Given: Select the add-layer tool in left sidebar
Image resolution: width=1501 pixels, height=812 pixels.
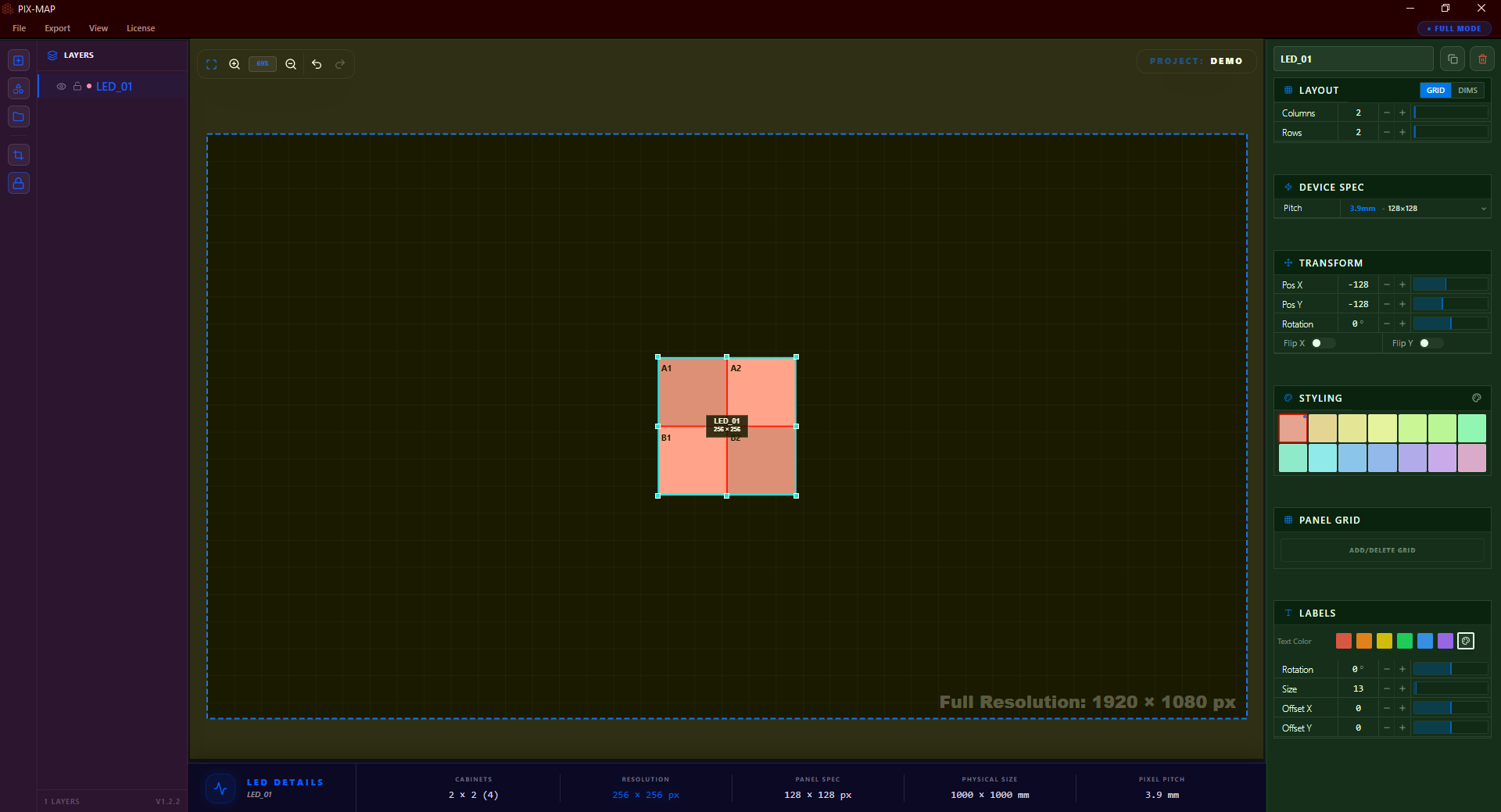Looking at the screenshot, I should (18, 60).
